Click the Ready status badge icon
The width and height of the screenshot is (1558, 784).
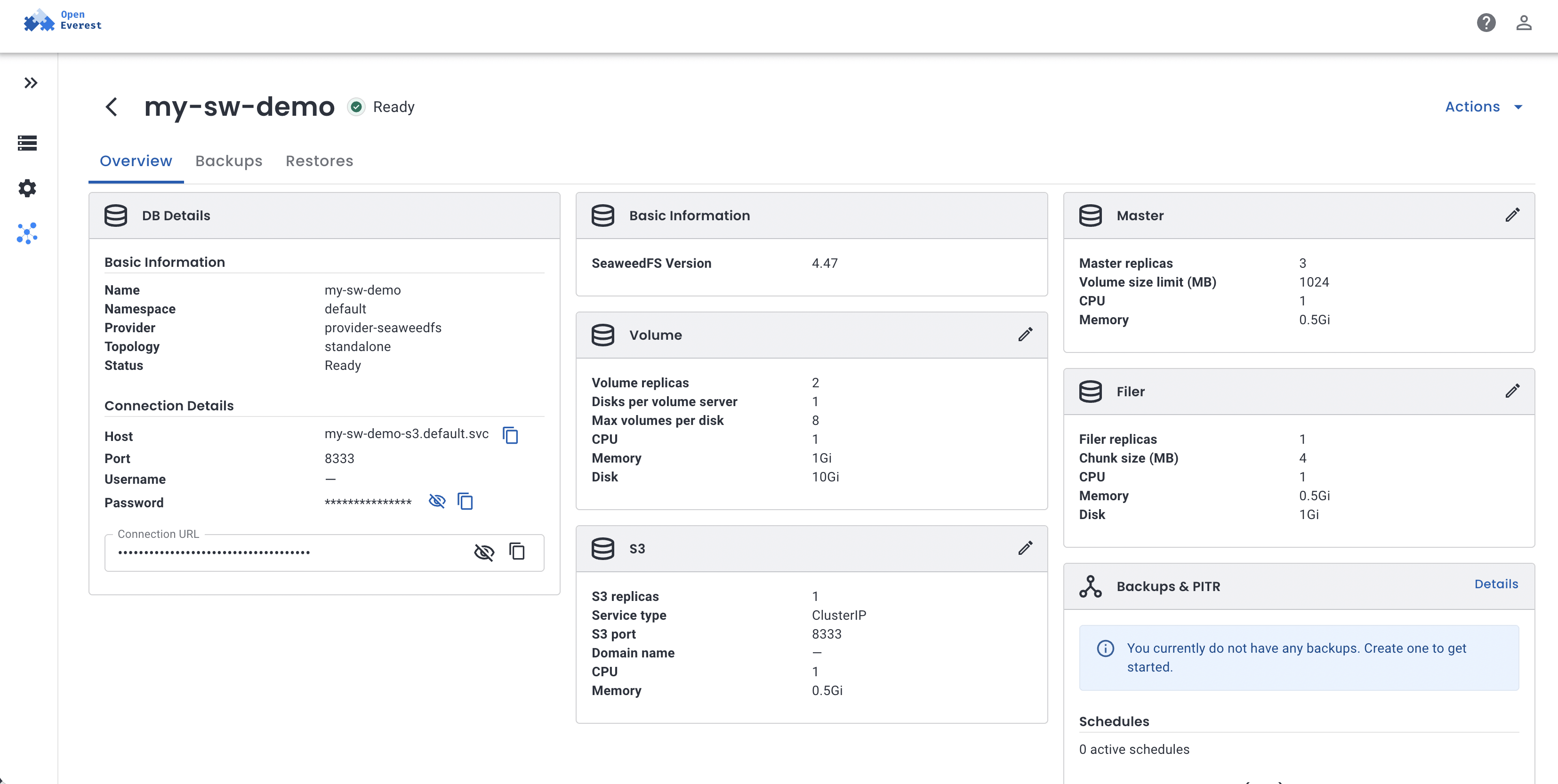click(x=357, y=107)
